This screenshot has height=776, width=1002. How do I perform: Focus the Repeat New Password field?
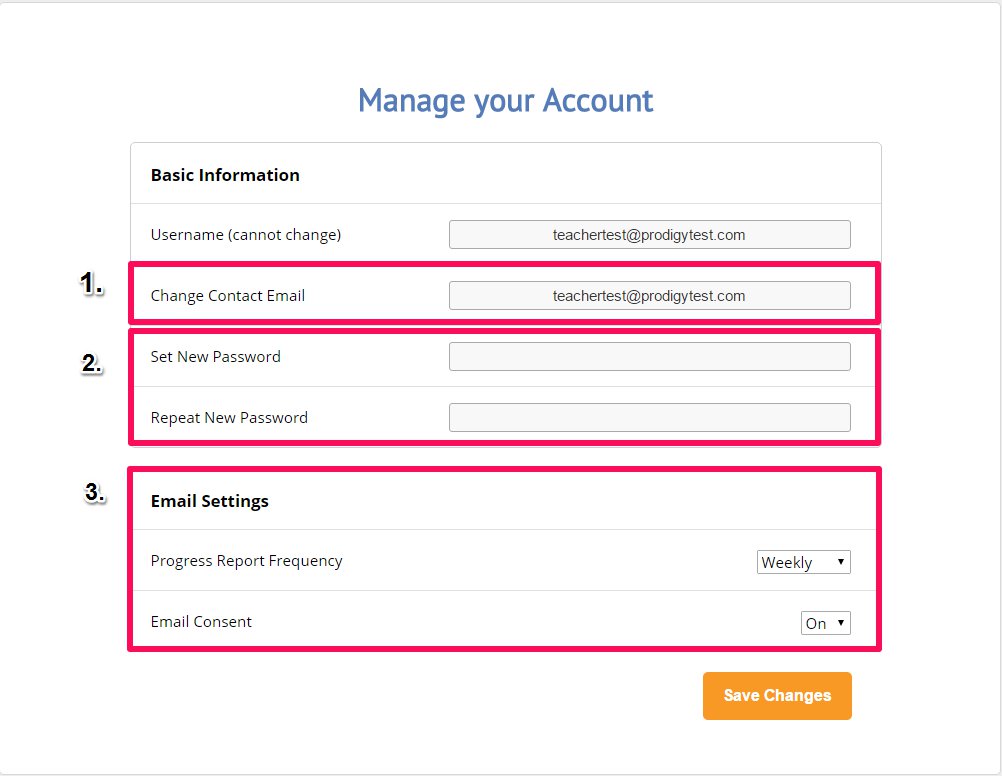coord(649,417)
